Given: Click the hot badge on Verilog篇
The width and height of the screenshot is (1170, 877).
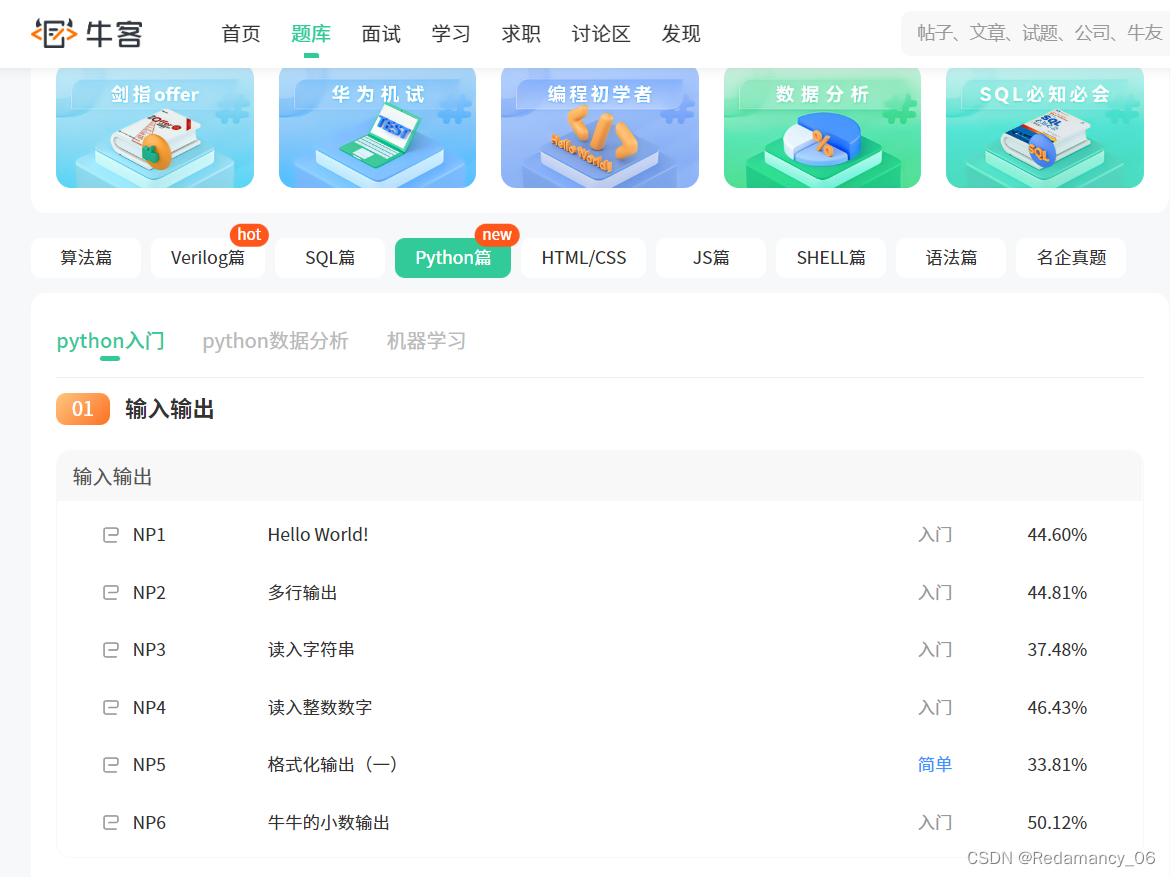Looking at the screenshot, I should (249, 234).
